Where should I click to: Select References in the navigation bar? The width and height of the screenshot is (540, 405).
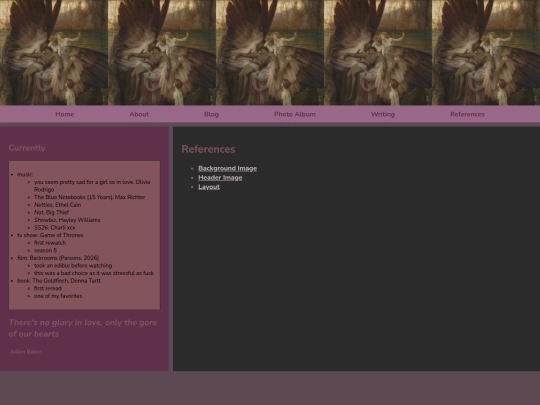[467, 114]
